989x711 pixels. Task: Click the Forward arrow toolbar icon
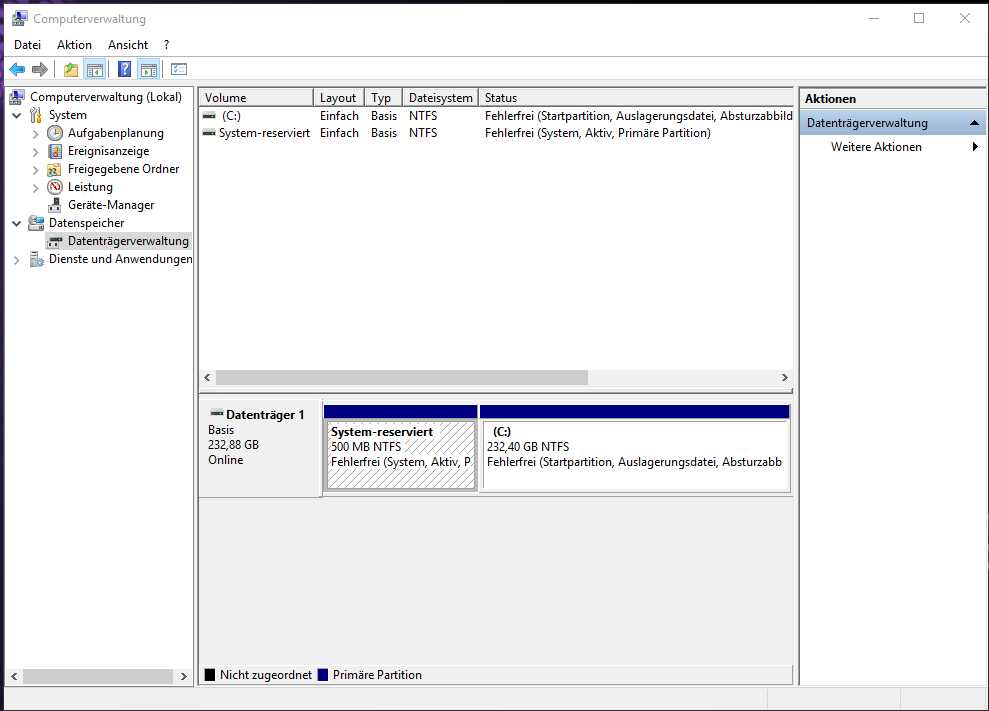[x=40, y=69]
